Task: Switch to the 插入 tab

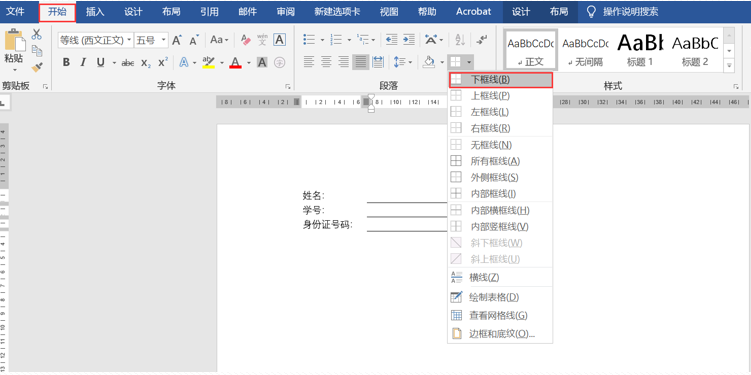Action: tap(95, 11)
